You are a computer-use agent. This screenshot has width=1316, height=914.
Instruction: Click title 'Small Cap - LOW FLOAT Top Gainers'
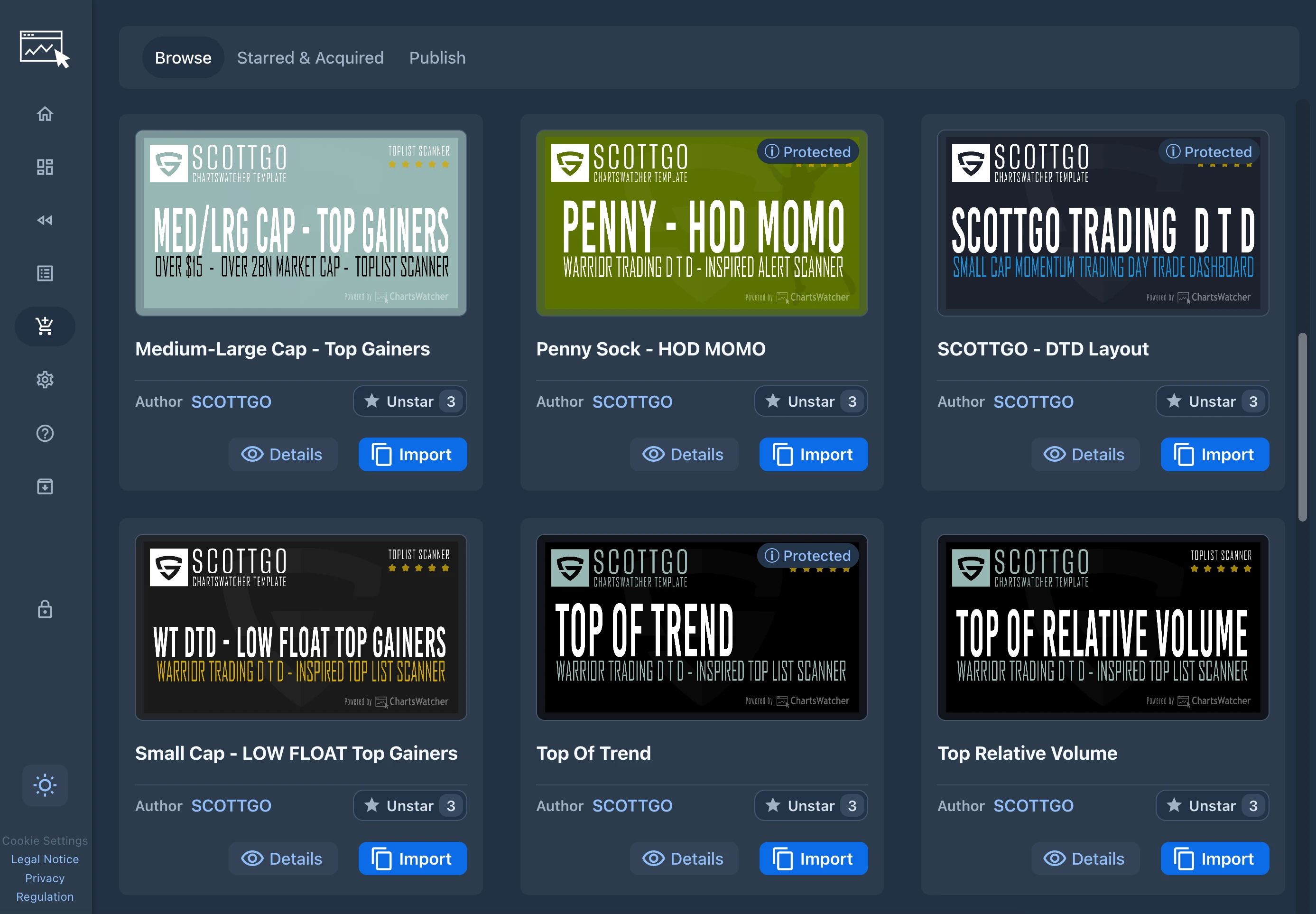297,754
